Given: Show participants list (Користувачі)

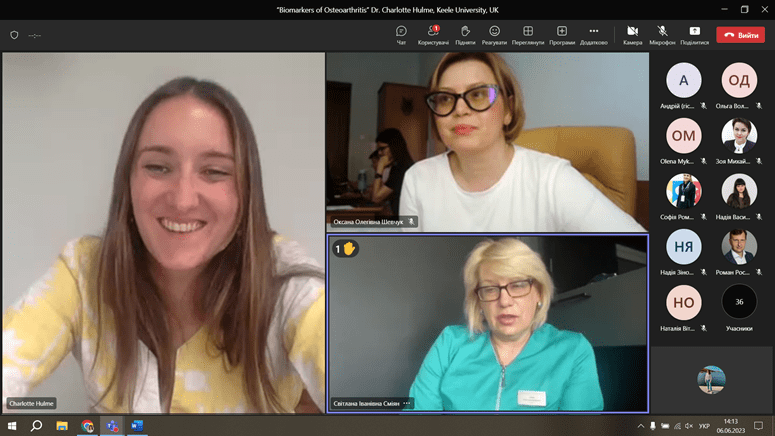Looking at the screenshot, I should coord(433,34).
